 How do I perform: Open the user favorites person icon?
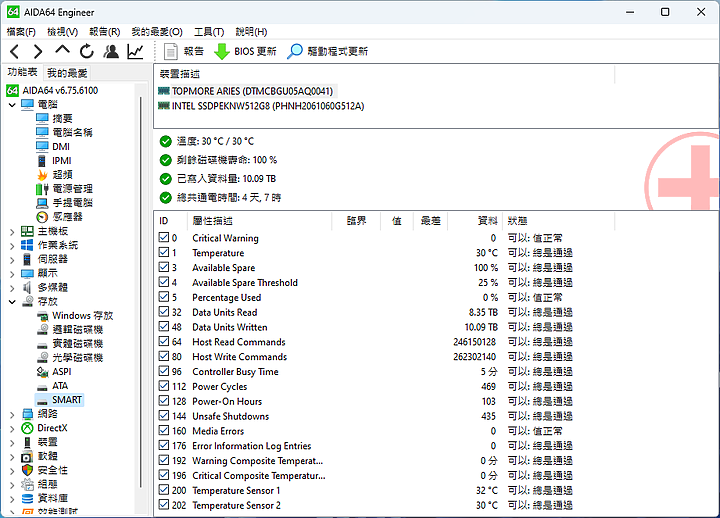tap(111, 51)
